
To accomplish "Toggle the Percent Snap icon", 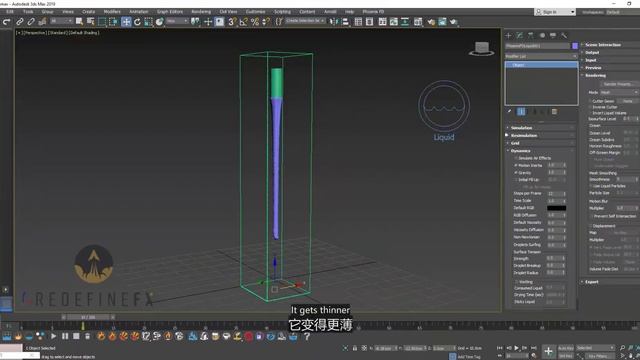I will (255, 22).
